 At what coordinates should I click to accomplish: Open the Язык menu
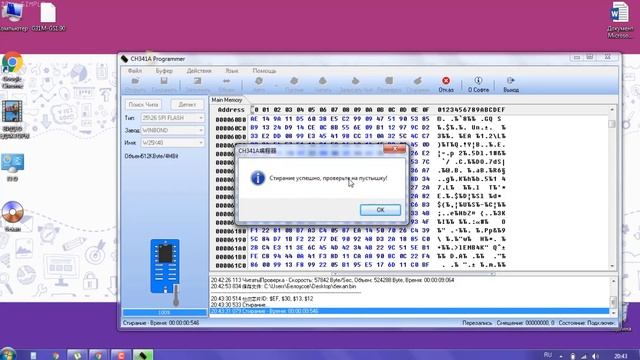[x=231, y=71]
